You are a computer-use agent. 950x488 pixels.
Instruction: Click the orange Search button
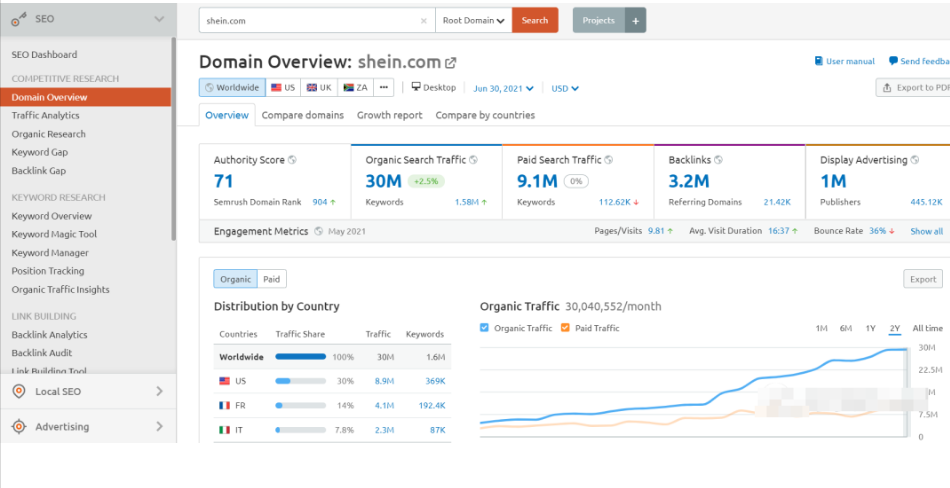[x=535, y=21]
